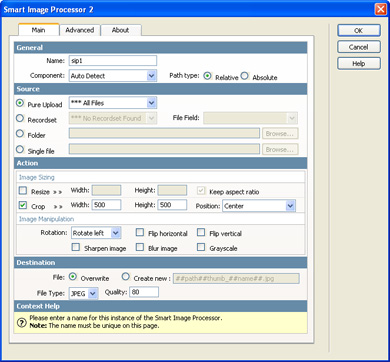Click the Action section header
Viewport: 390px width, 362px height.
pyautogui.click(x=160, y=163)
